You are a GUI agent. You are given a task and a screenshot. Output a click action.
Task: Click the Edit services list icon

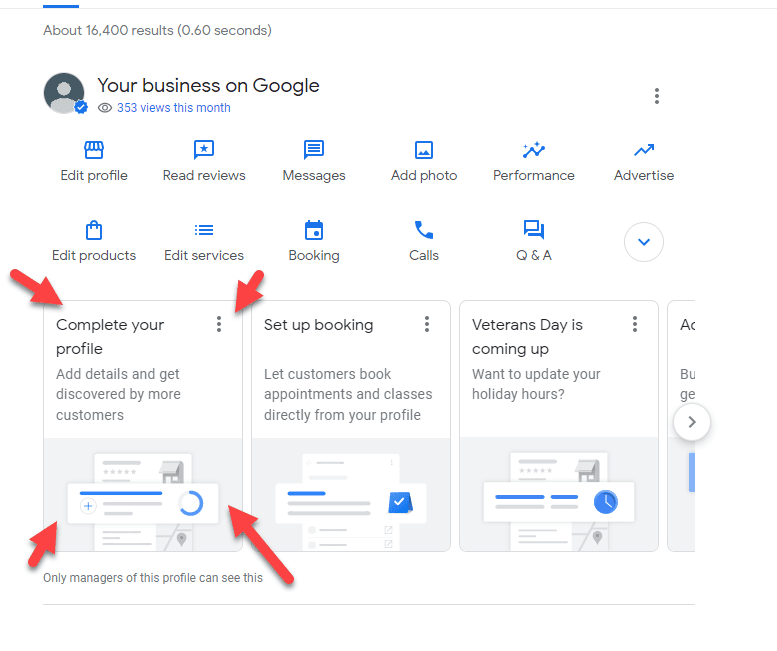(204, 230)
